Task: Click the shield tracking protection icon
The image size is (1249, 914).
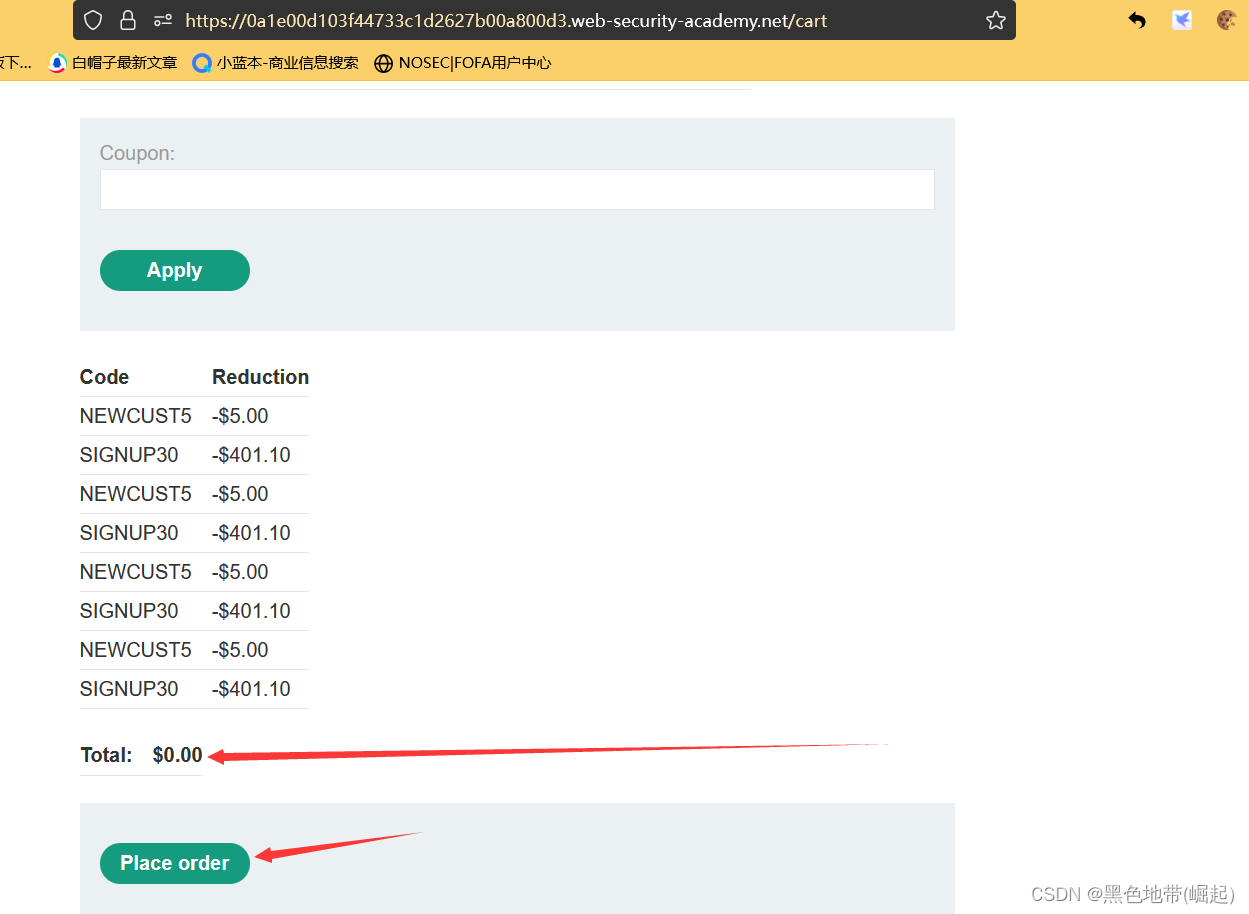Action: [93, 20]
